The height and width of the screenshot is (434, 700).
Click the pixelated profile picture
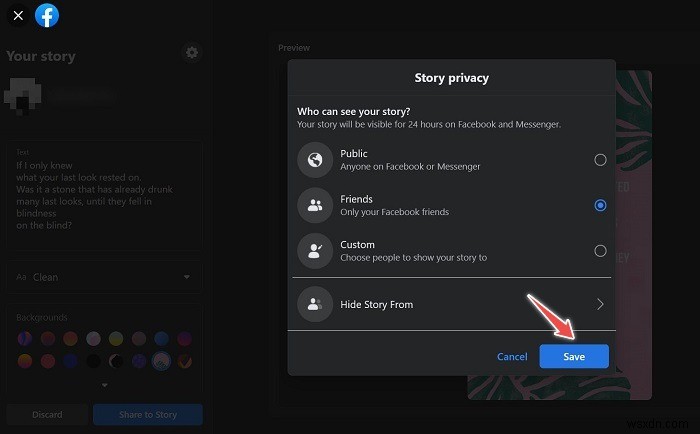coord(23,96)
